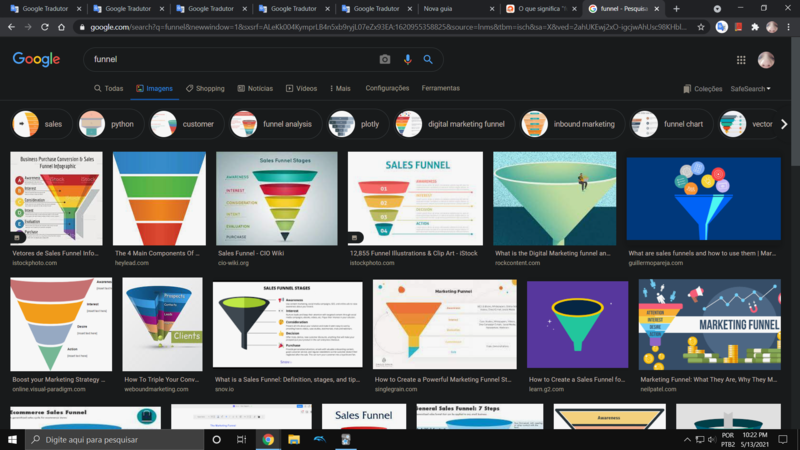Filter by the 'sales' chip
Viewport: 800px width, 450px height.
(41, 124)
